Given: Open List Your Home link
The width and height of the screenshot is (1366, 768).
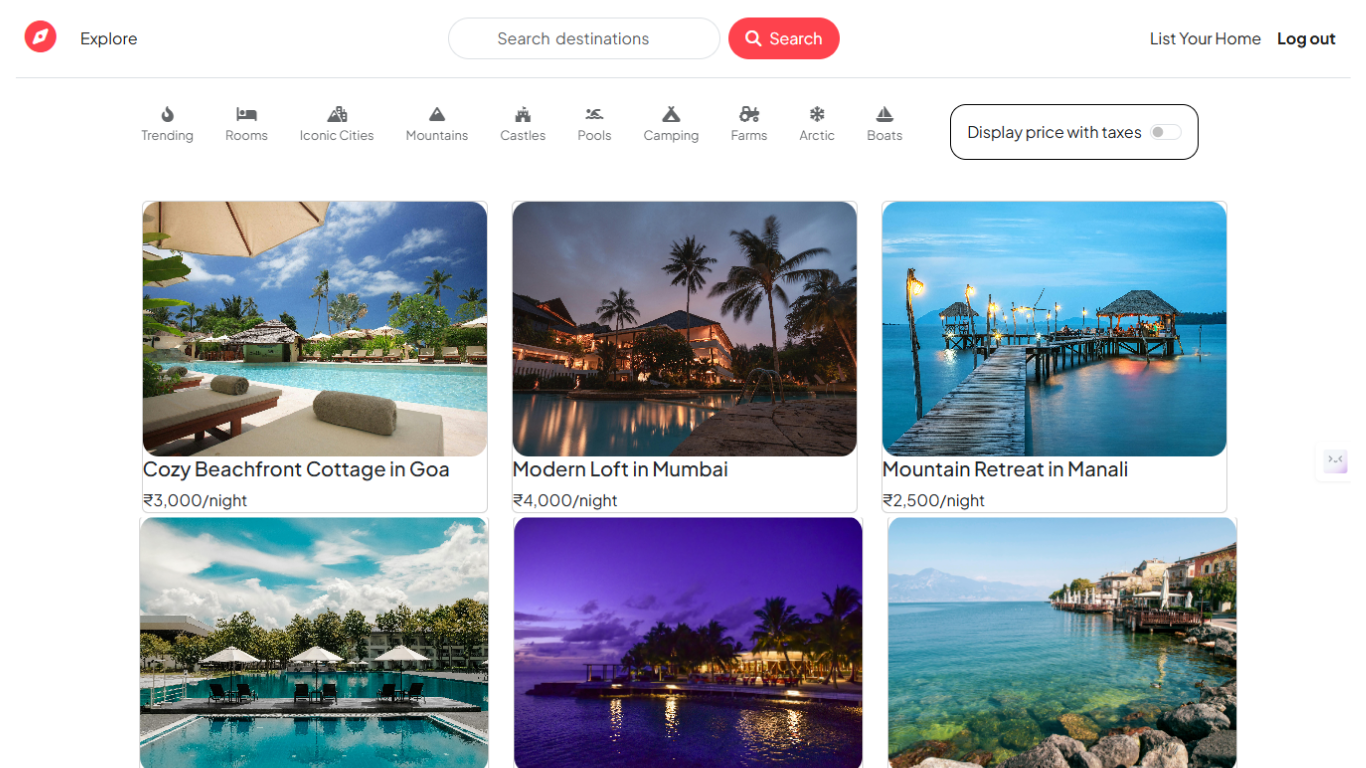Looking at the screenshot, I should coord(1205,39).
